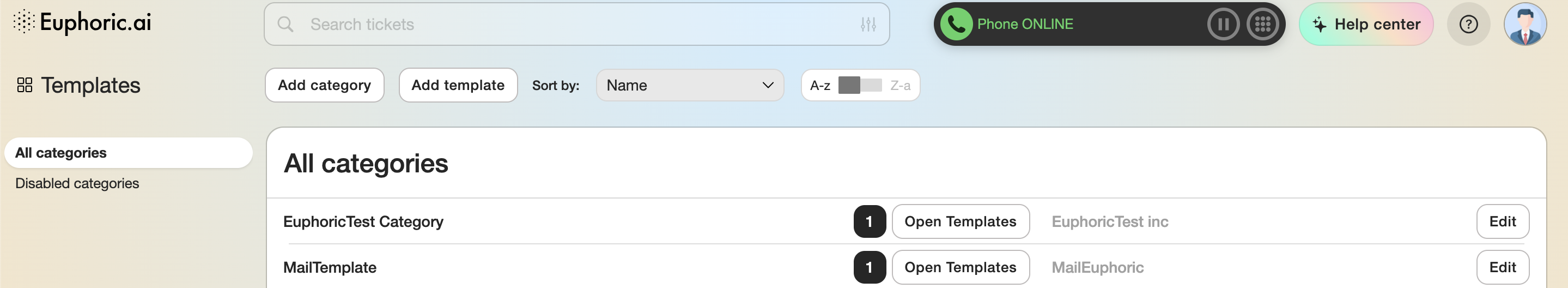
Task: Open the Sort by Name dropdown
Action: (x=690, y=85)
